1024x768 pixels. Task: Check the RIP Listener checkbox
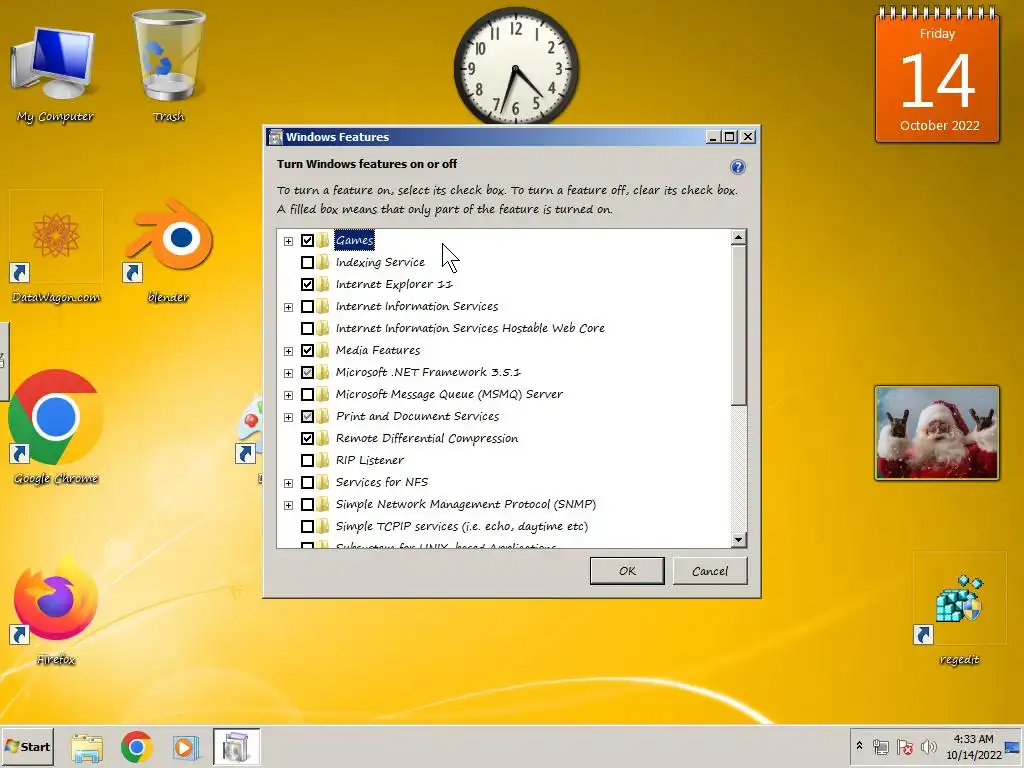coord(307,460)
